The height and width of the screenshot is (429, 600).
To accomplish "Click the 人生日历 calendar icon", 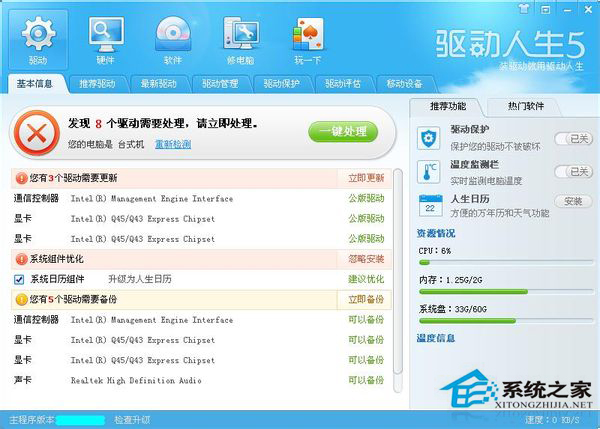I will point(429,205).
